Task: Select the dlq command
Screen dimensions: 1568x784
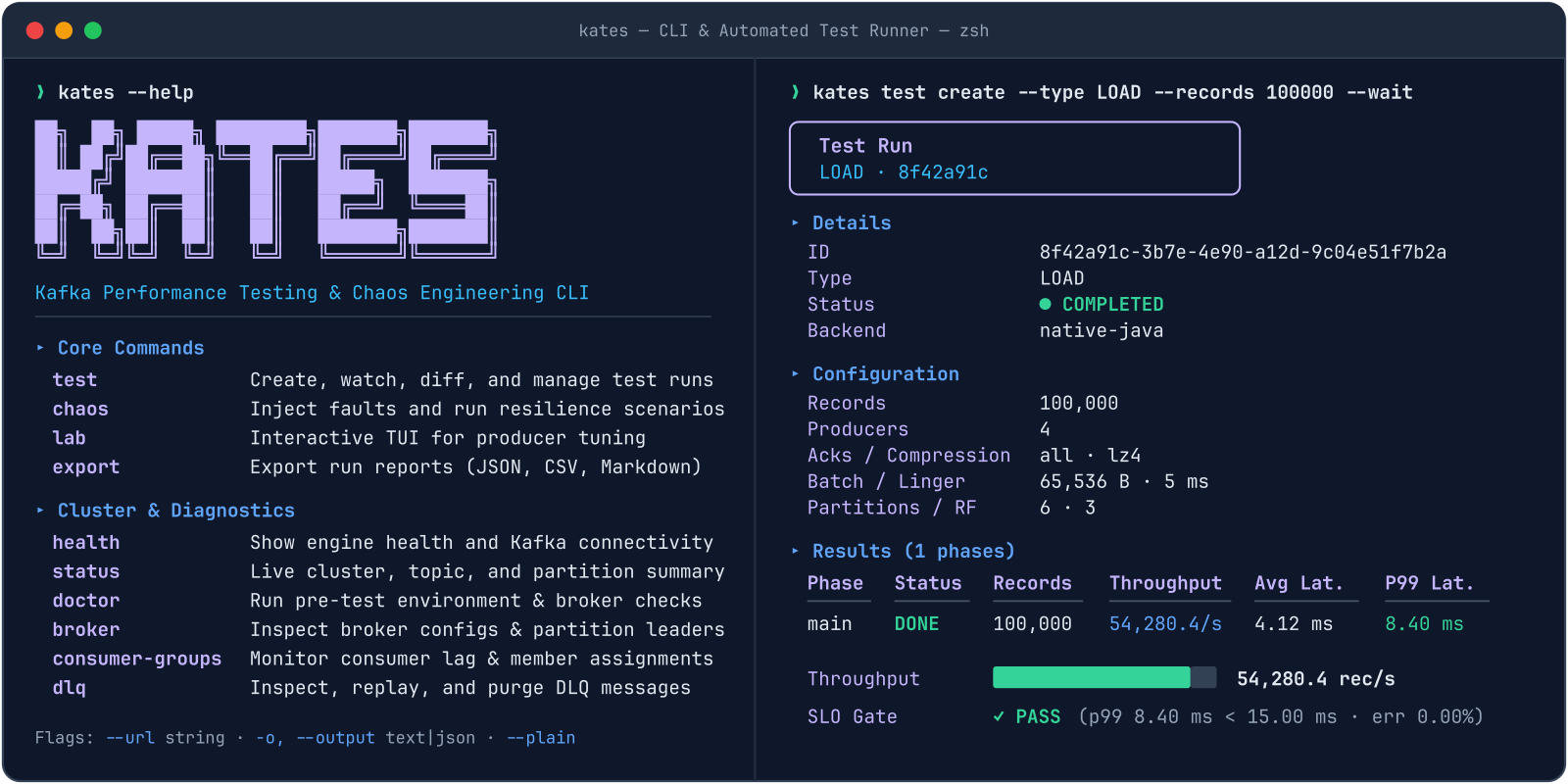Action: [69, 688]
